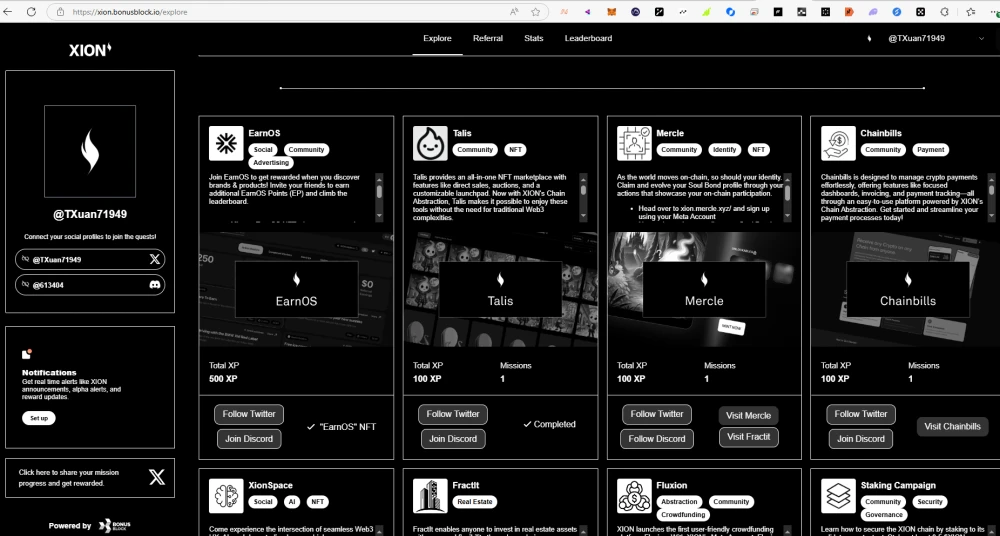Click Follow Twitter button under EarnOS

pyautogui.click(x=249, y=414)
